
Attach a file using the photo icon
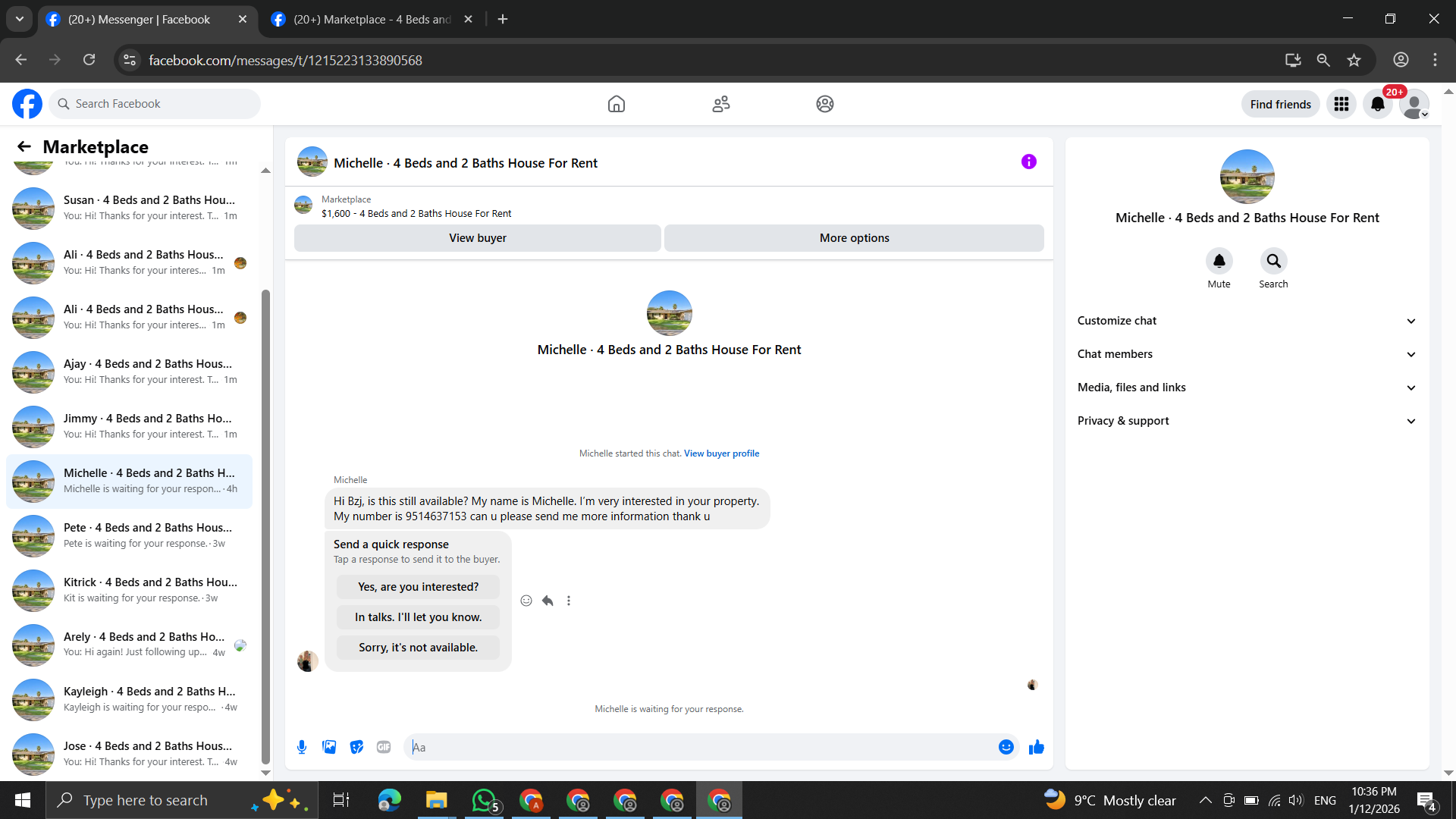click(x=329, y=747)
